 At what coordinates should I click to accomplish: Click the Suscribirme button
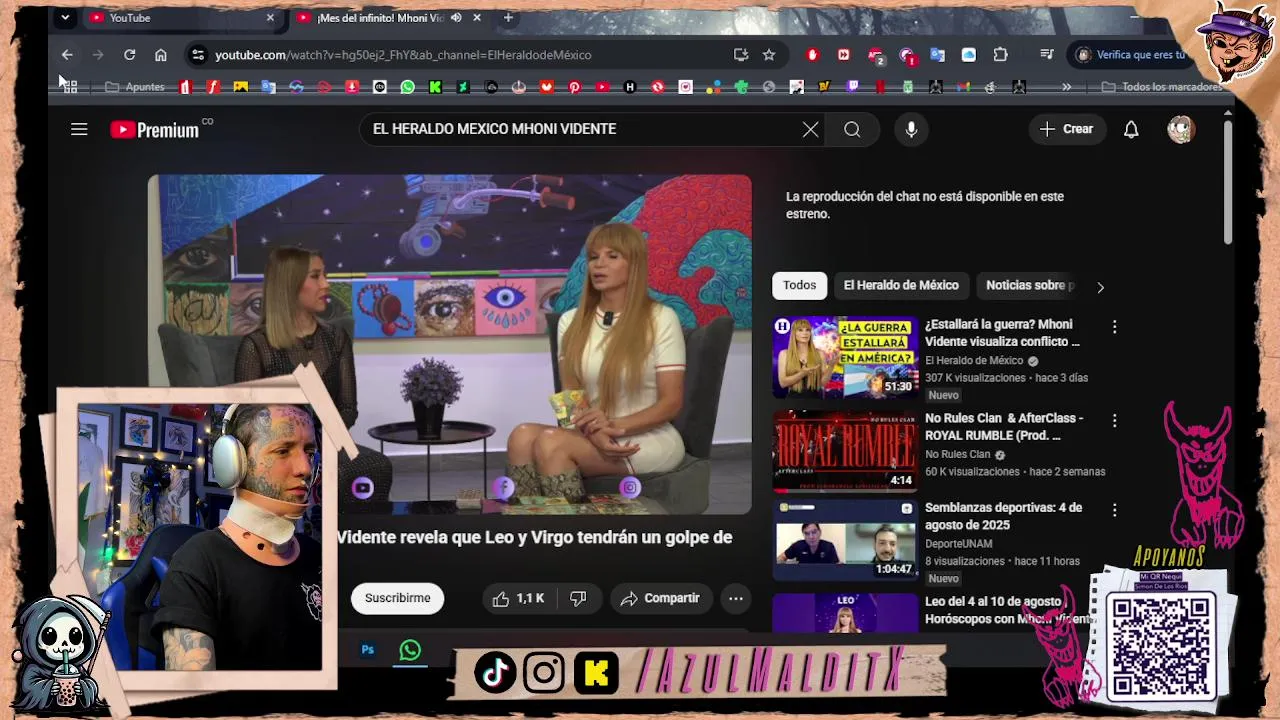397,598
